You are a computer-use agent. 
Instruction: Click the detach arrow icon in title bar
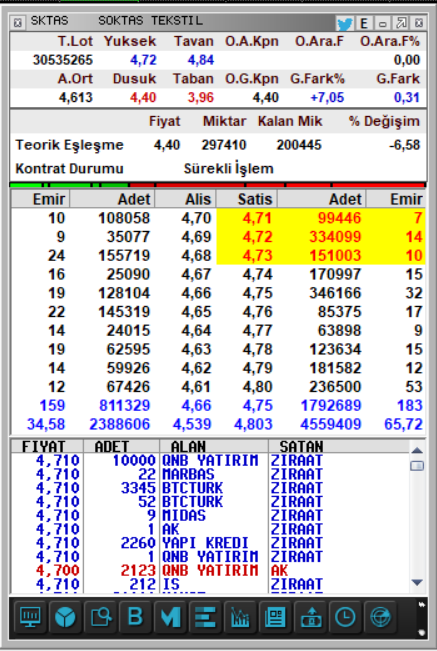pos(401,23)
